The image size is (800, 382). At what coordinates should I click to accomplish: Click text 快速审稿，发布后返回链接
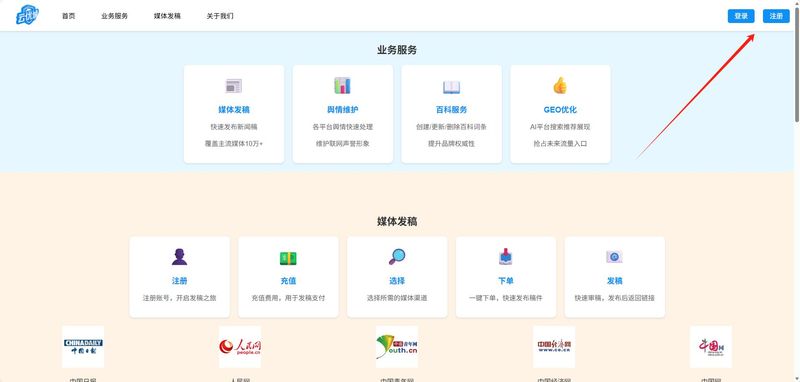coord(614,298)
